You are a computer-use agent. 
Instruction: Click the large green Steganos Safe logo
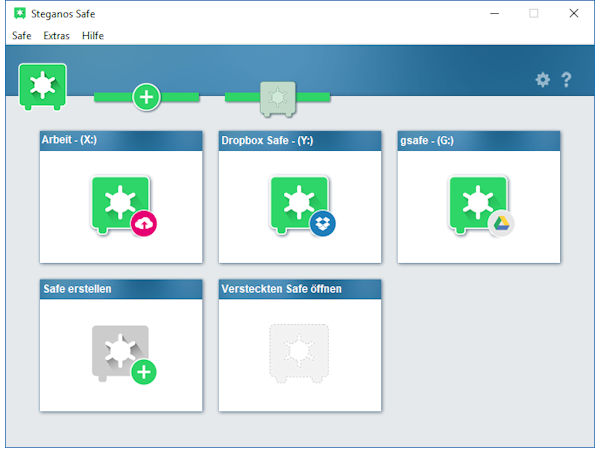point(42,87)
